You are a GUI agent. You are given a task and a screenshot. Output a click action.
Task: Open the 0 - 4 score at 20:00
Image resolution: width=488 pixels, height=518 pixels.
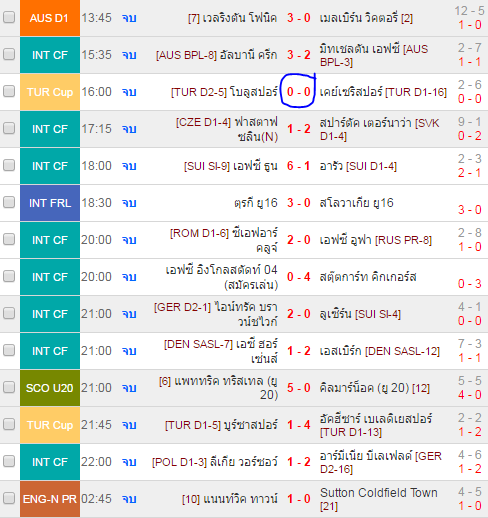[x=299, y=277]
